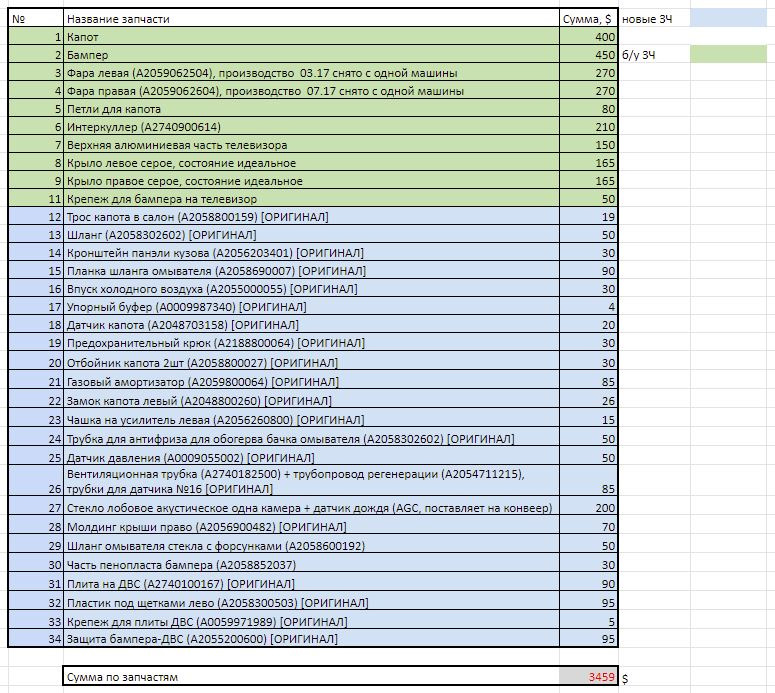The image size is (775, 693).
Task: Select the total cell showing 3459
Action: tap(588, 677)
